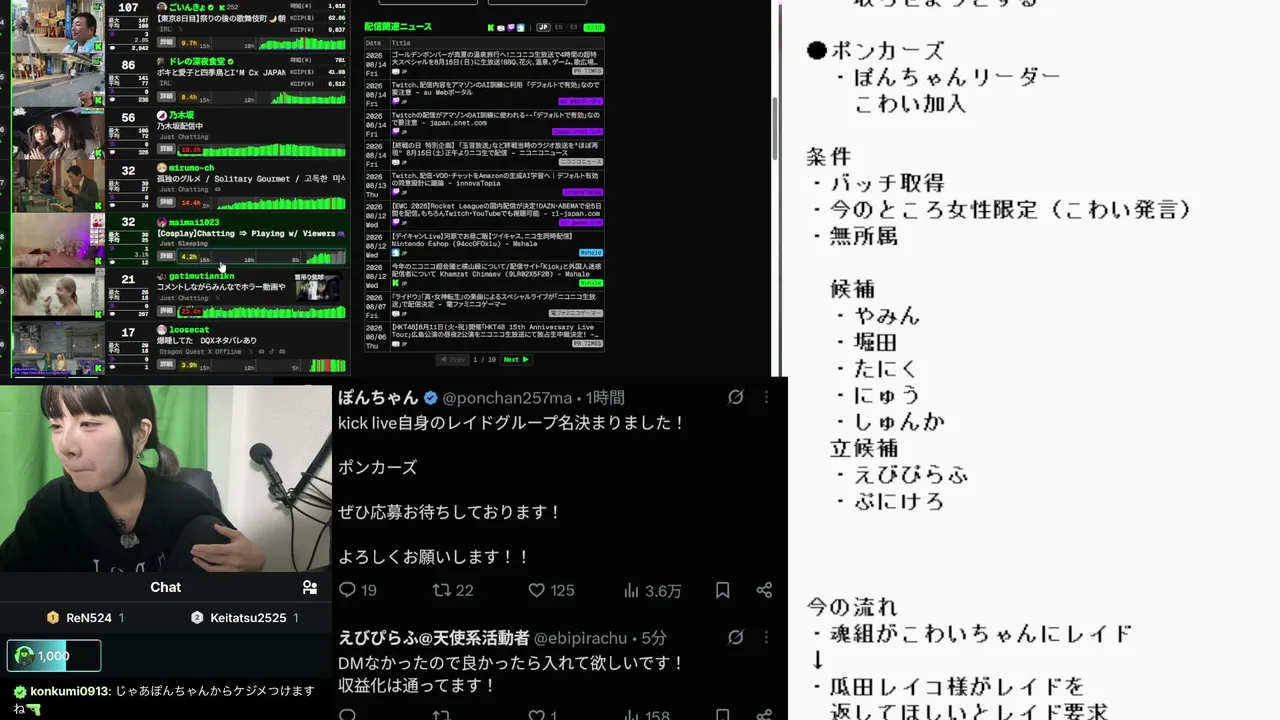The image size is (1280, 720).
Task: Open 乃木坂 channel name link
Action: pos(183,115)
